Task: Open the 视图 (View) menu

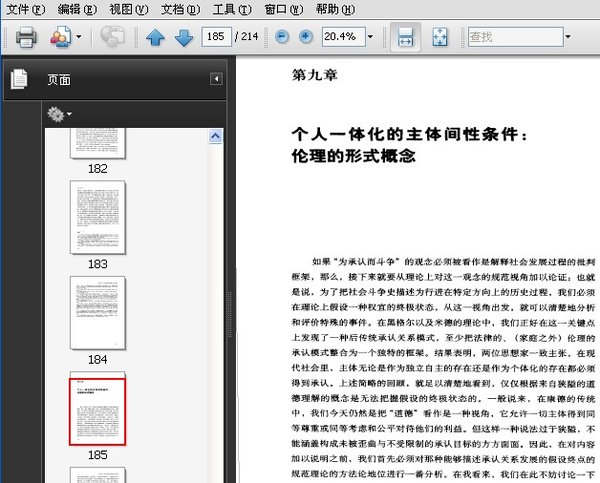Action: click(126, 9)
